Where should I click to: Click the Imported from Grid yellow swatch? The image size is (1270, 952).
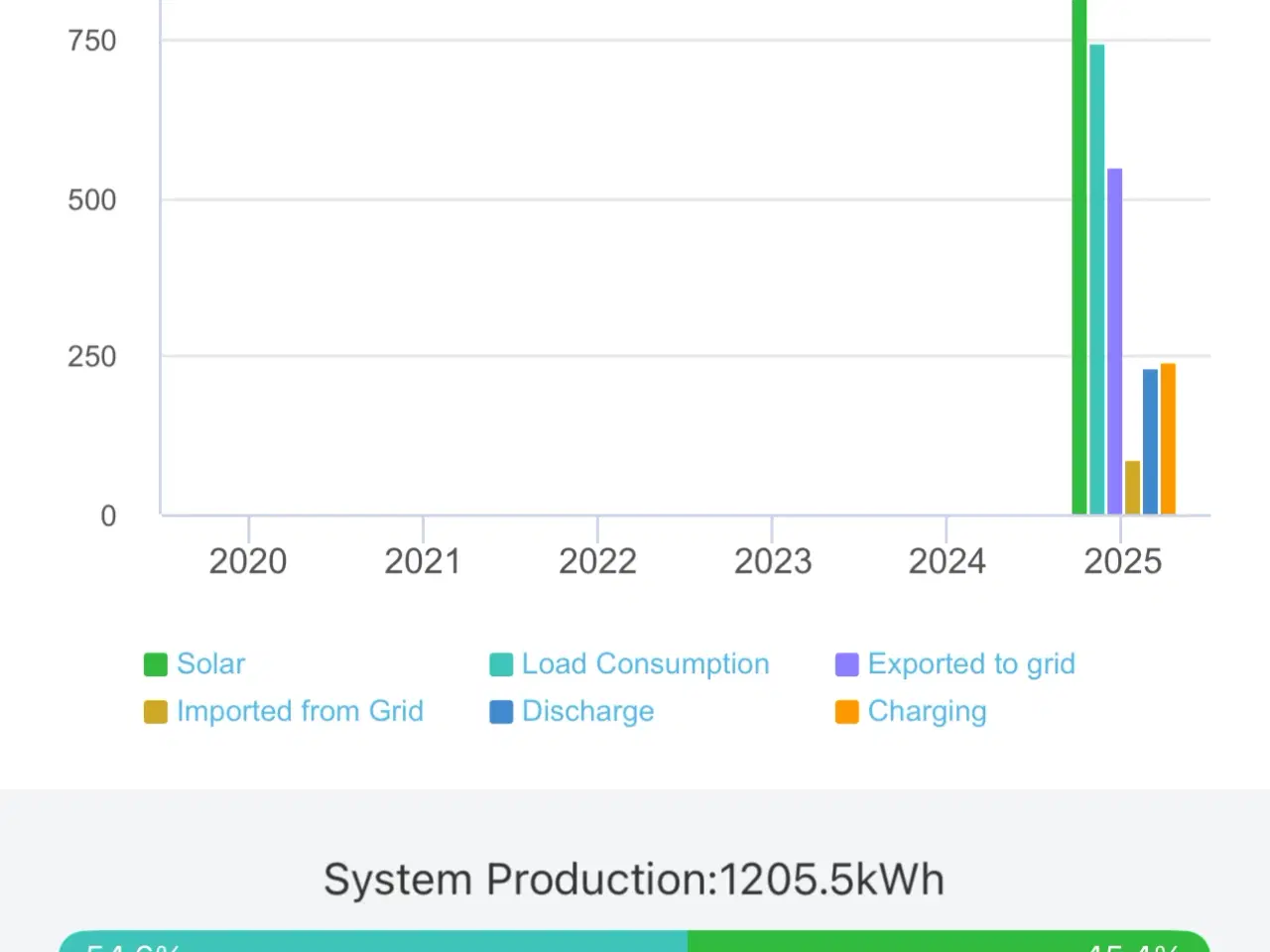click(x=156, y=712)
